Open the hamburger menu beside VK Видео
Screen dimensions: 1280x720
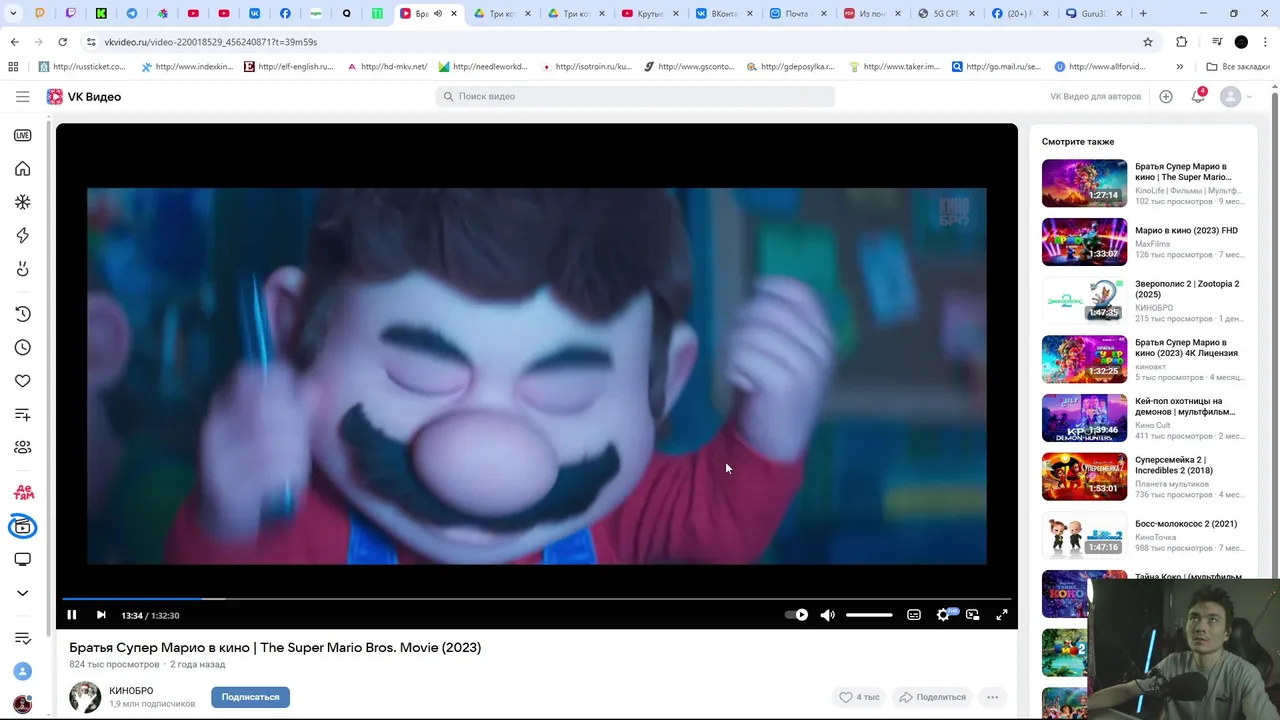point(22,96)
